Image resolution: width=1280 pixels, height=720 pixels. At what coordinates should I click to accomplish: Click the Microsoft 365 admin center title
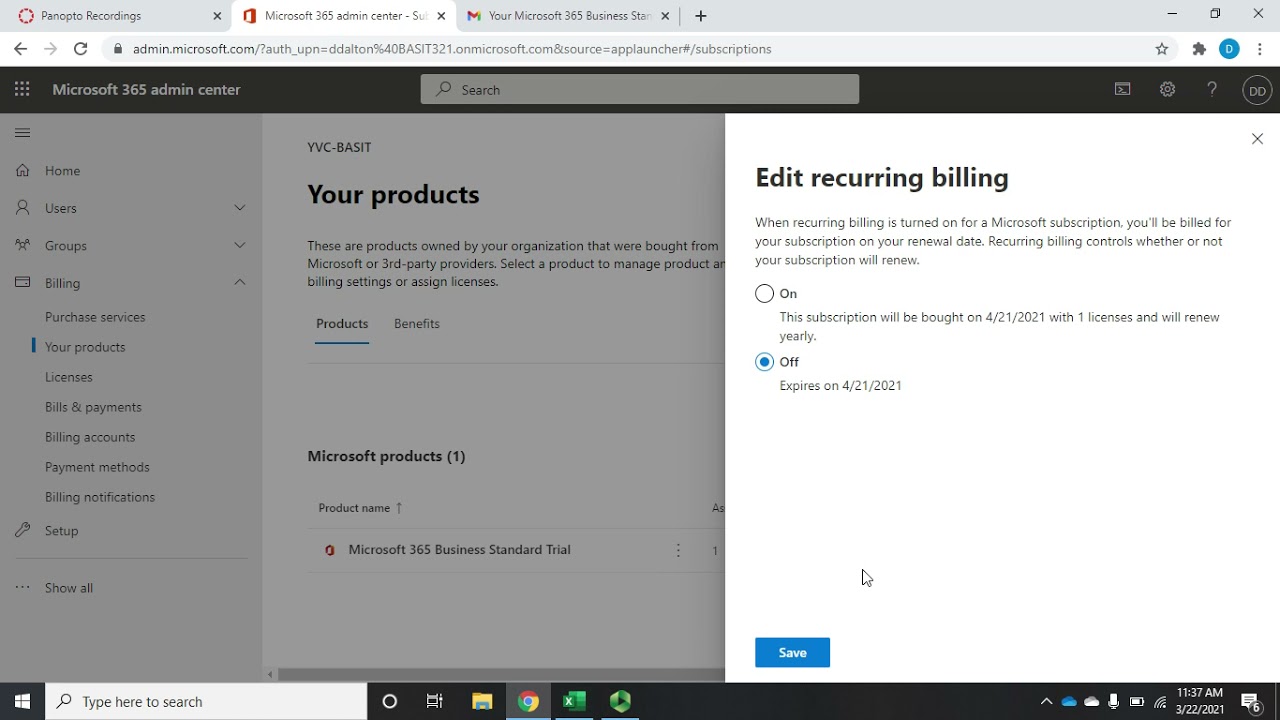(x=146, y=90)
